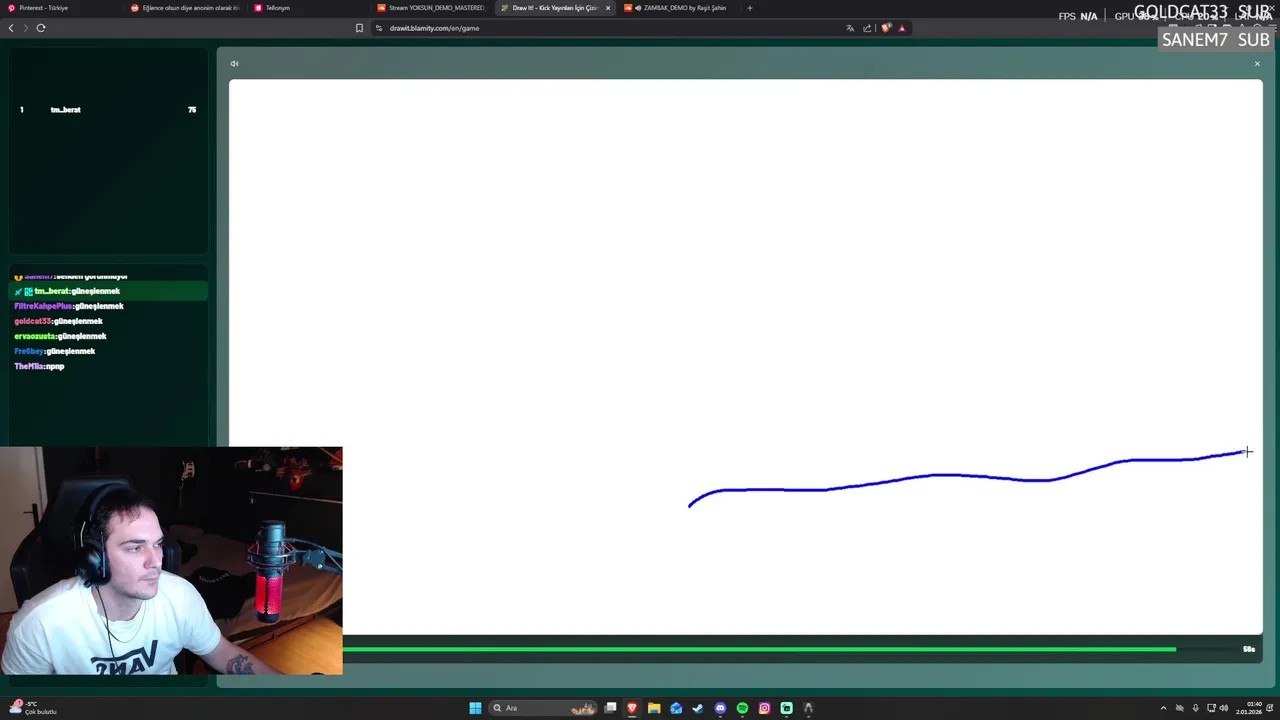The height and width of the screenshot is (720, 1280).
Task: Click the Brave Rewards triangle icon
Action: [x=902, y=28]
